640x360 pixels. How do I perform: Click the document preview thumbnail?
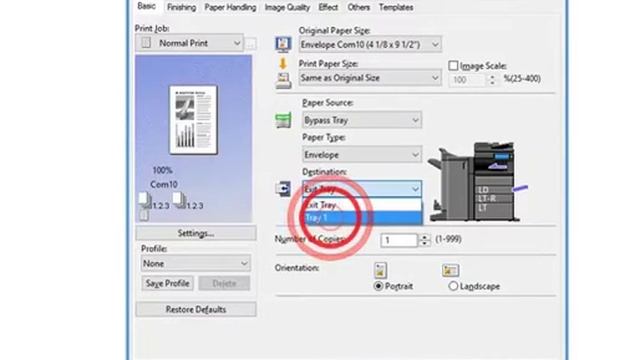pyautogui.click(x=193, y=120)
